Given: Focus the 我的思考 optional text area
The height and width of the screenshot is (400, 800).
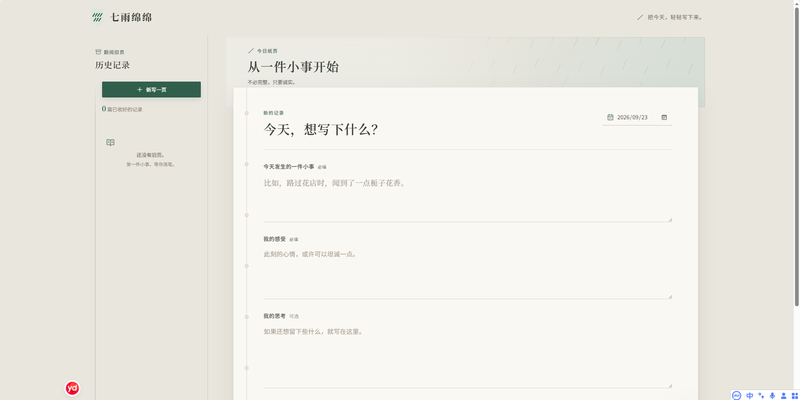Looking at the screenshot, I should 468,356.
